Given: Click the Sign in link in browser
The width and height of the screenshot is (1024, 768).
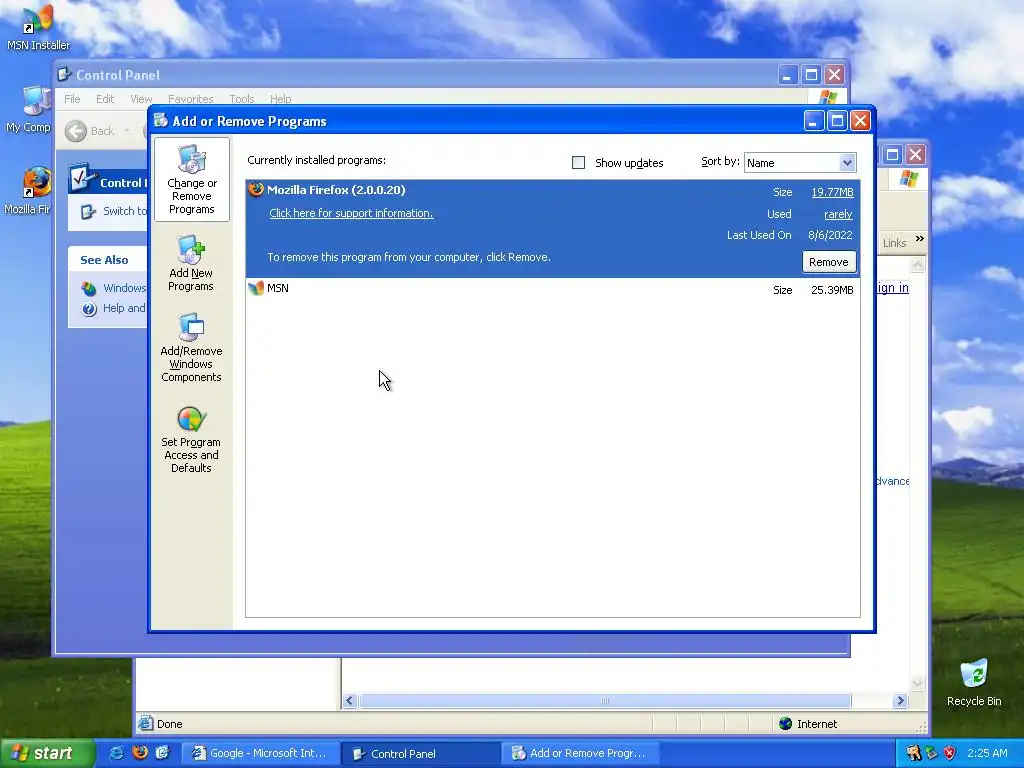Looking at the screenshot, I should pos(893,288).
